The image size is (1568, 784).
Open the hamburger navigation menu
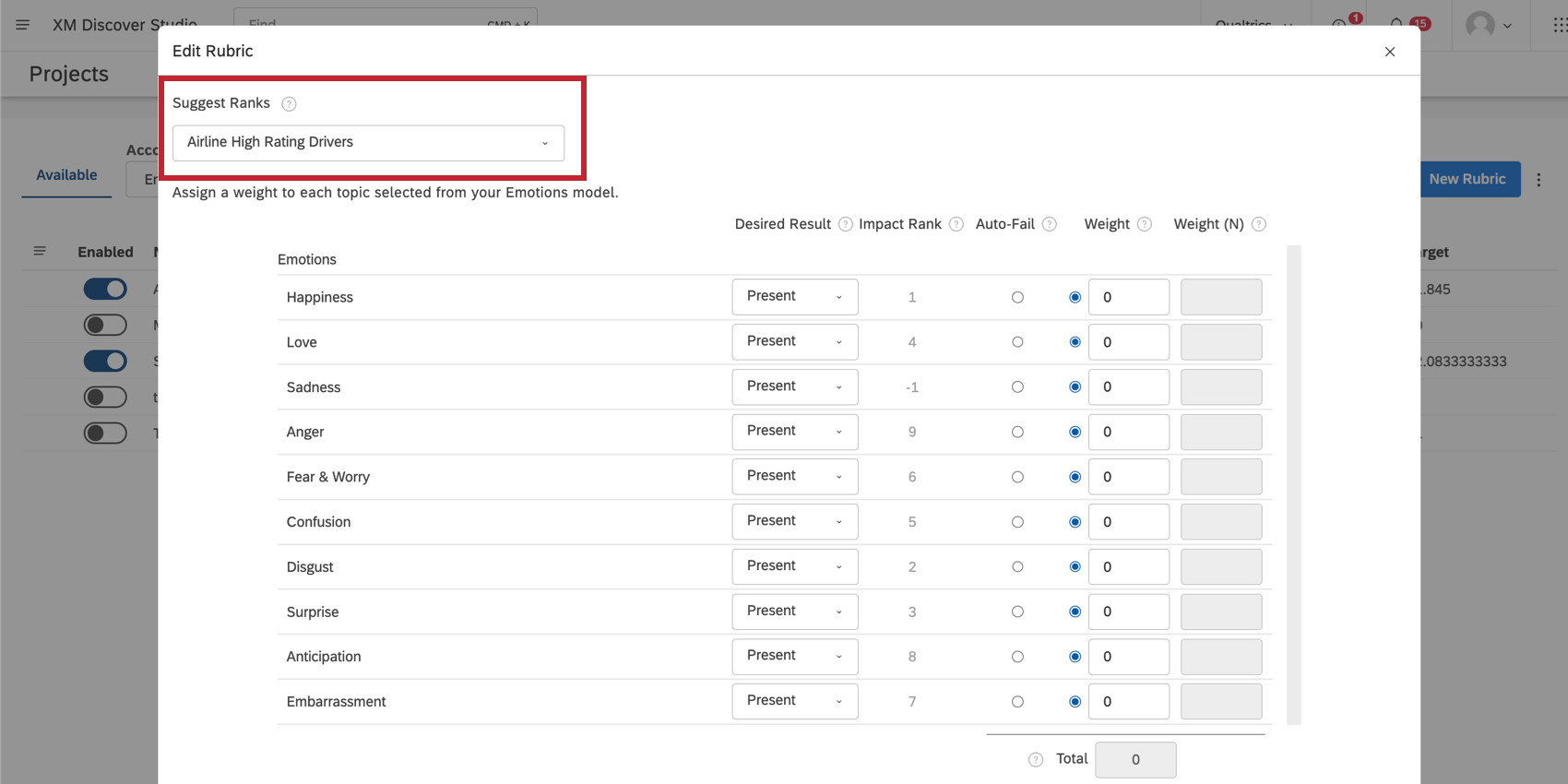[23, 25]
